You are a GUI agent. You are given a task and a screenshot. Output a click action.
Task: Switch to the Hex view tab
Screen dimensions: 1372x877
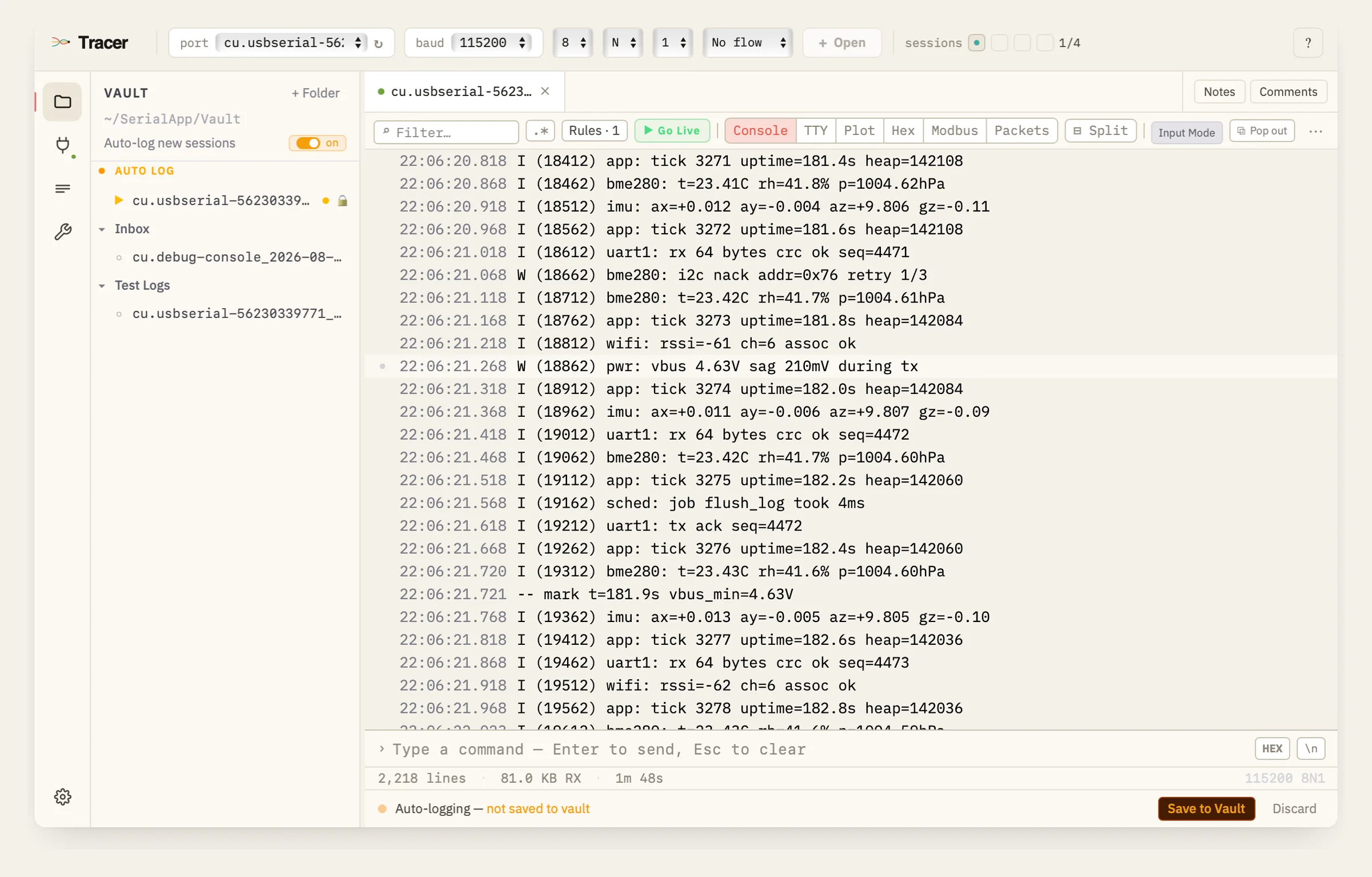click(x=903, y=131)
